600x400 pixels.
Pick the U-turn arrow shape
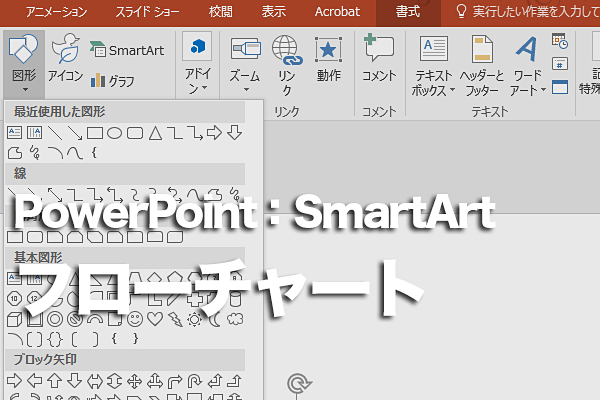pos(194,381)
